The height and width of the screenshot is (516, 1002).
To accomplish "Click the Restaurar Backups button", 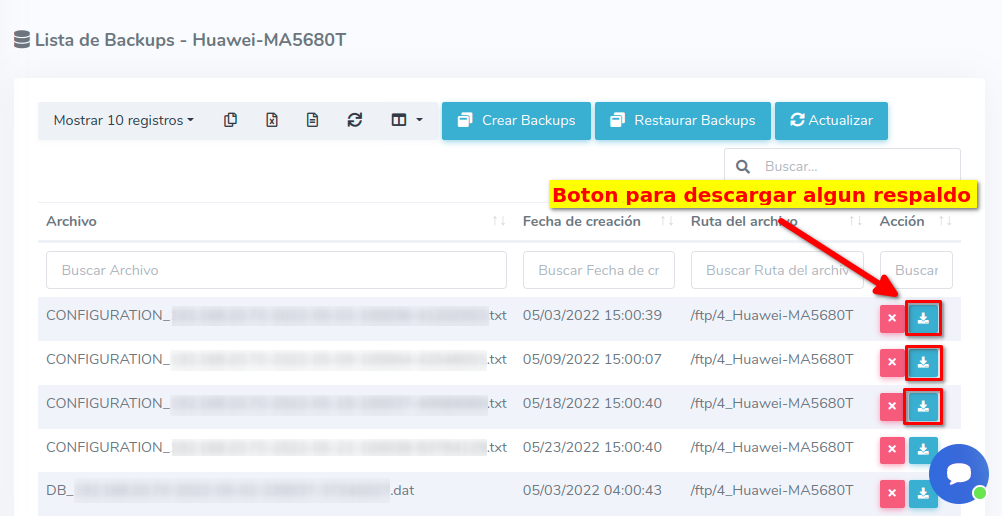I will pos(683,120).
